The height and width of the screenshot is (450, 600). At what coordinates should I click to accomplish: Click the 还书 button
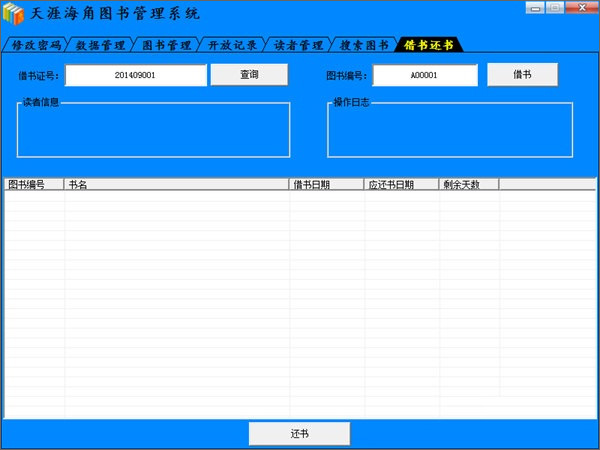coord(299,434)
